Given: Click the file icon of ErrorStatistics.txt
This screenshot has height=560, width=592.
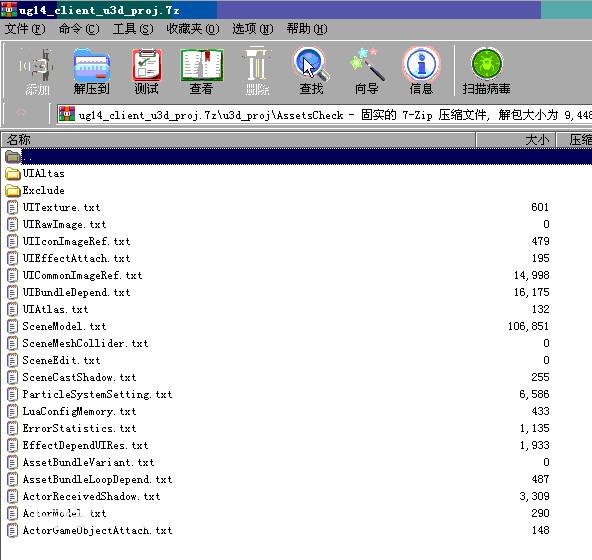Looking at the screenshot, I should pos(12,428).
